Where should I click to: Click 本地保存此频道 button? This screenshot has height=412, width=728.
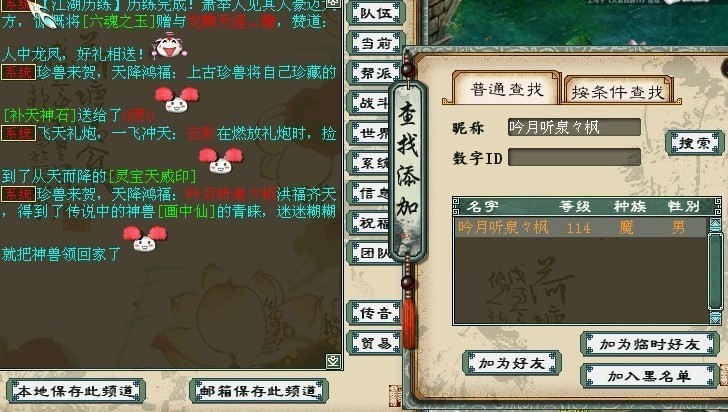tap(76, 391)
